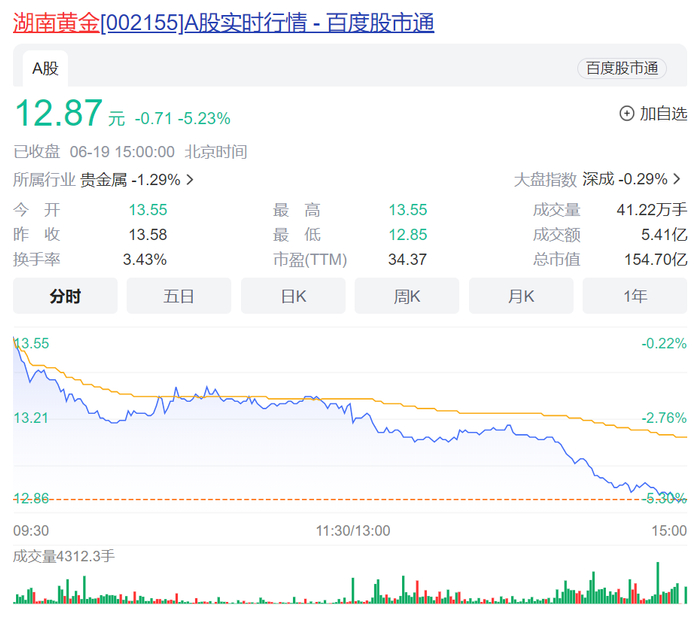Click the -2.76% chart axis label

664,418
